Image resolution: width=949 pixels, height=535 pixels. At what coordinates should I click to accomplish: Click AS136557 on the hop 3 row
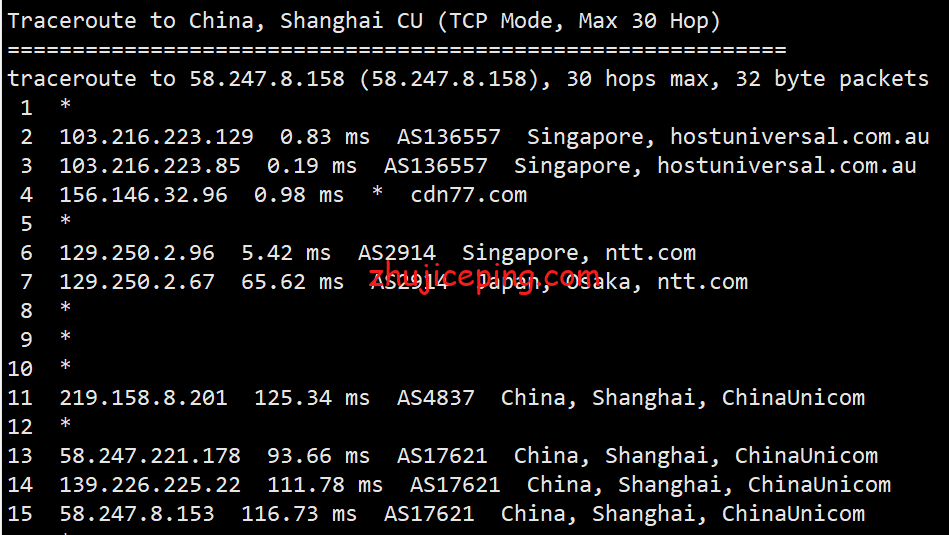point(436,166)
